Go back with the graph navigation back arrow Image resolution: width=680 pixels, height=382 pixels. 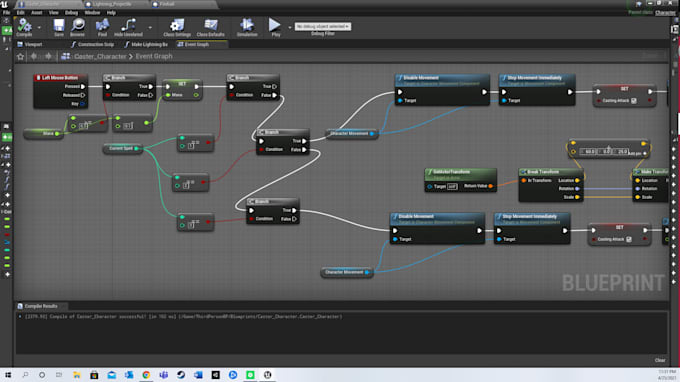tap(34, 56)
